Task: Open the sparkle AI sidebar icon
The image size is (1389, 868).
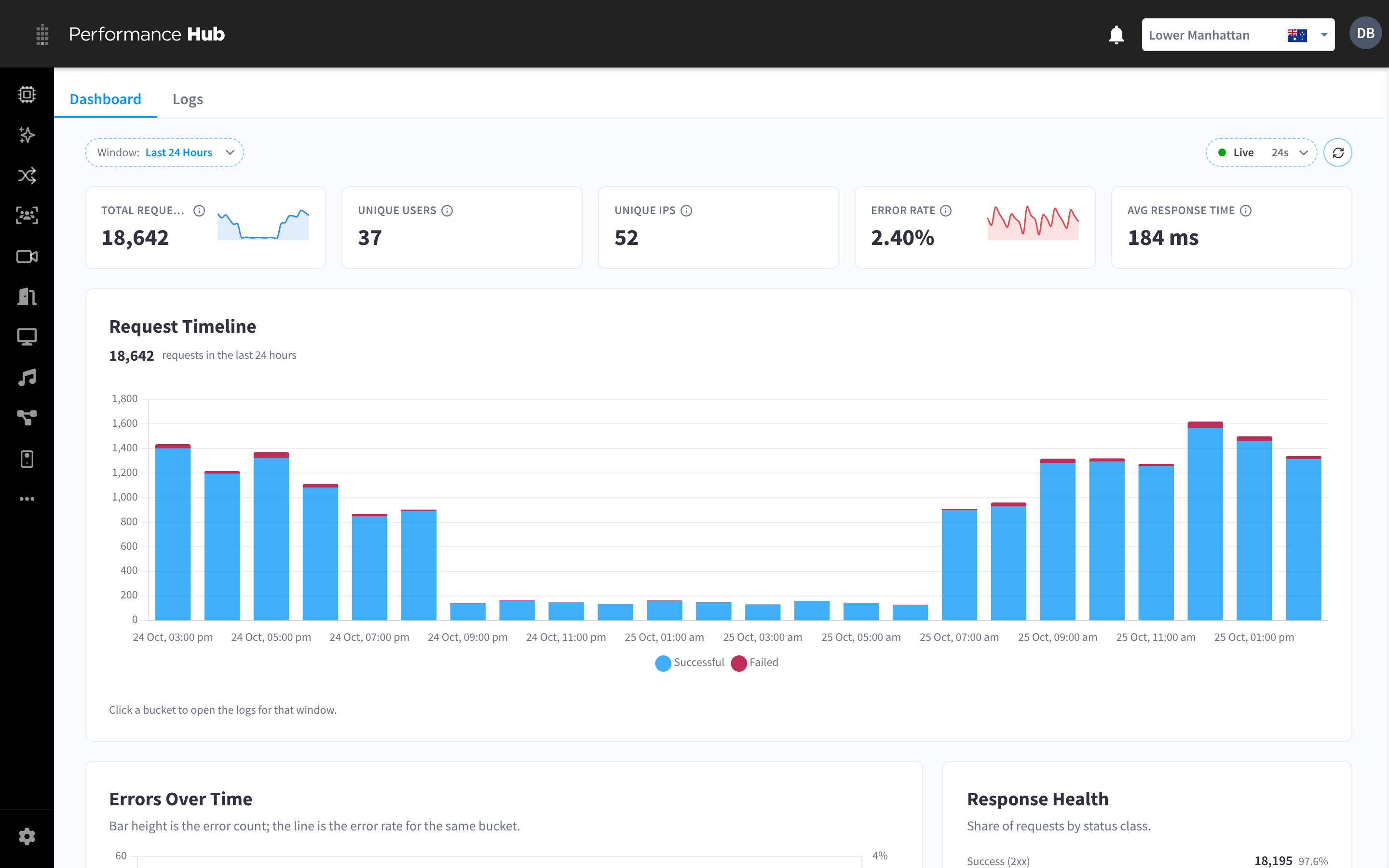Action: click(27, 135)
